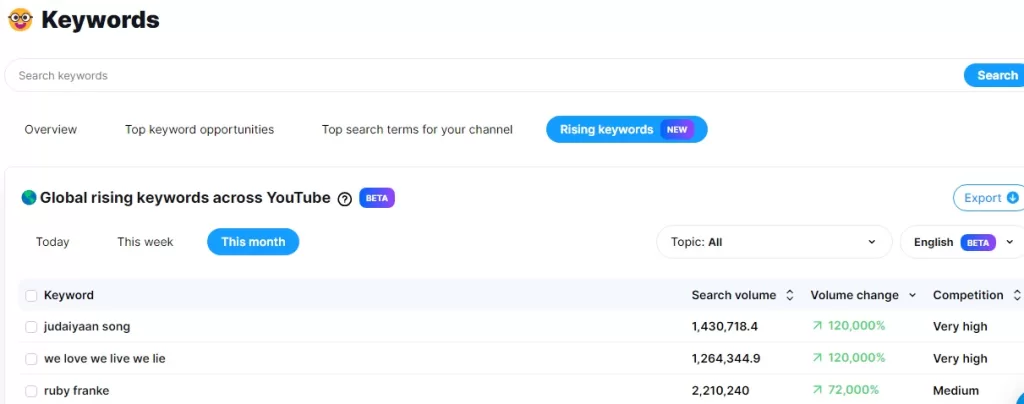Click the globe icon beside Global rising keywords
The width and height of the screenshot is (1024, 404).
point(29,198)
